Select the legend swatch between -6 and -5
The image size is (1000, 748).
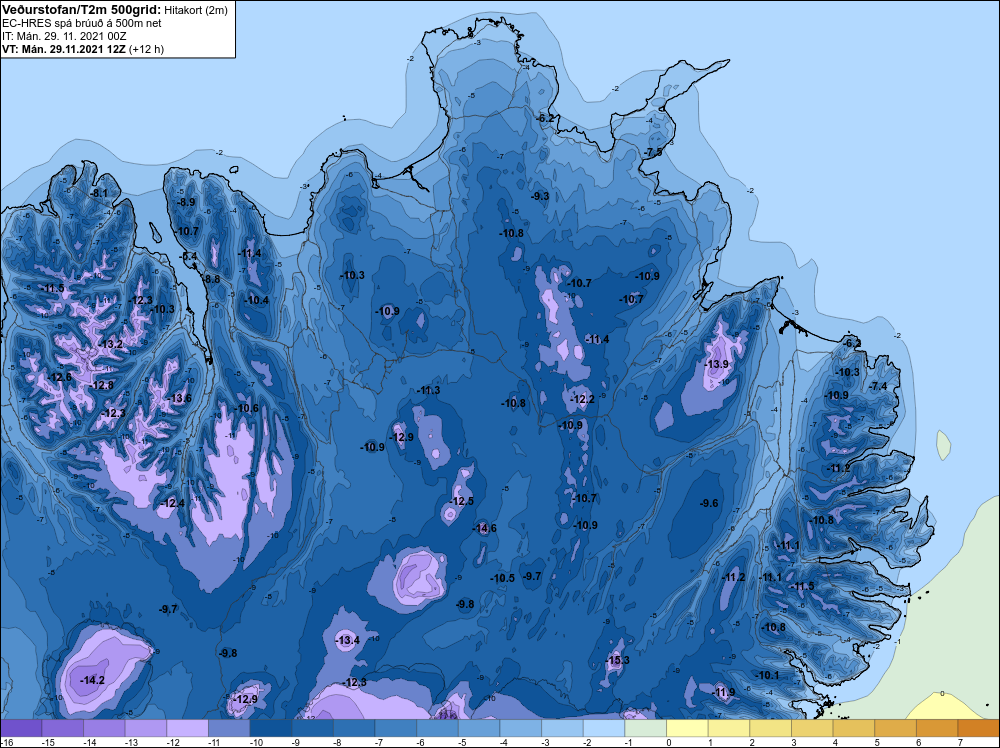(438, 728)
